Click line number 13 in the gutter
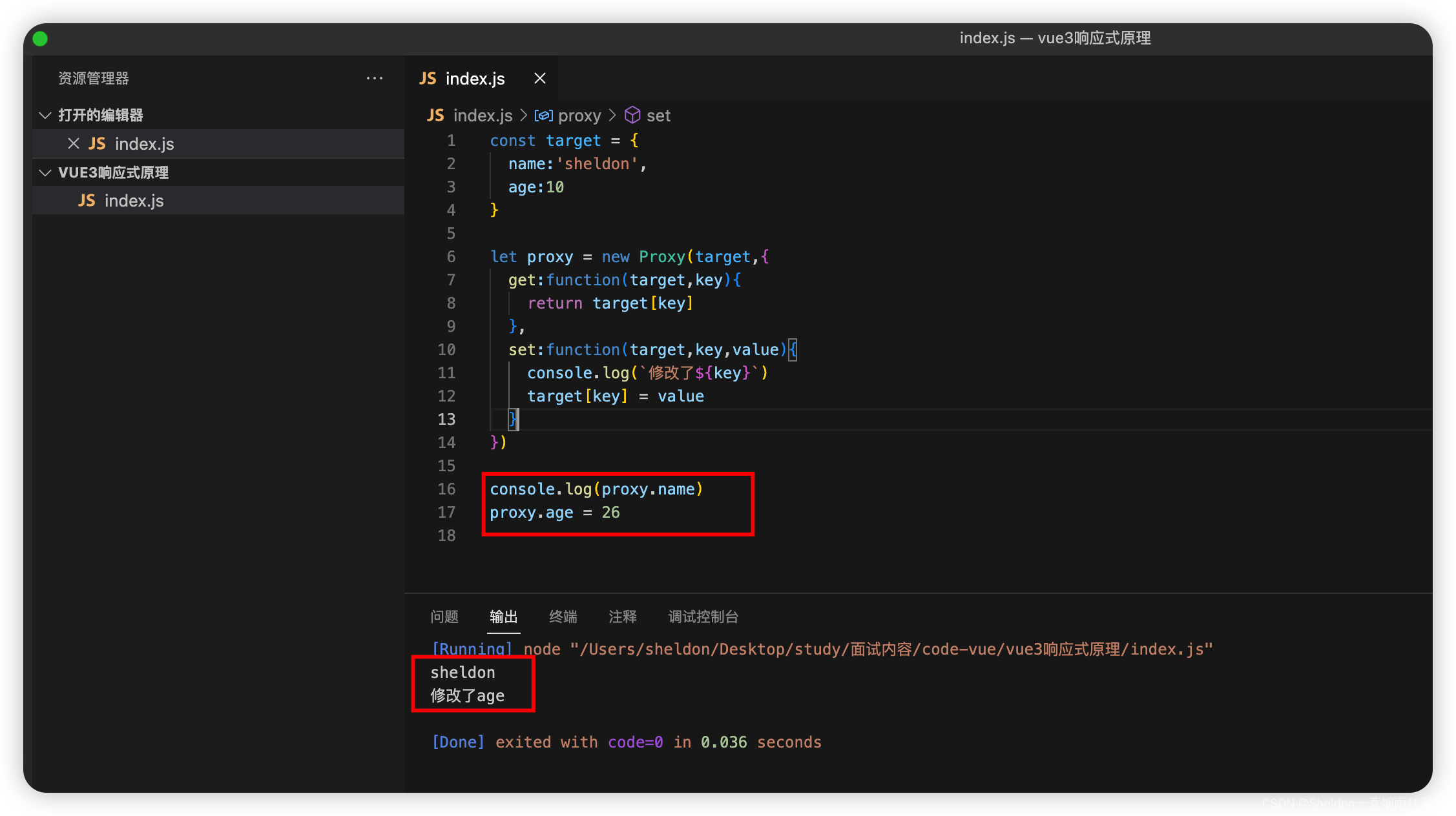 (x=446, y=420)
